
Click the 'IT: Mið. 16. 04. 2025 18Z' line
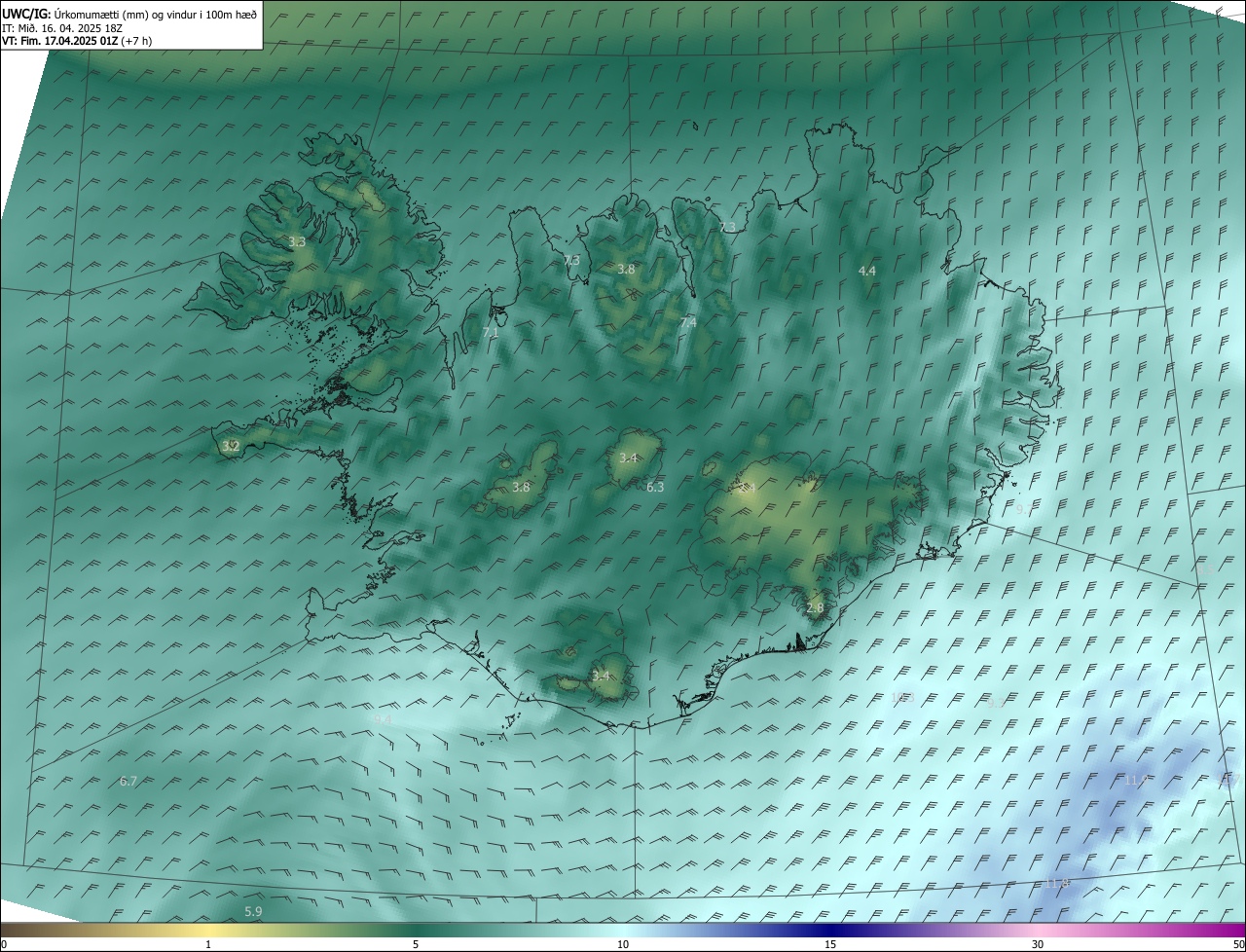coord(62,28)
